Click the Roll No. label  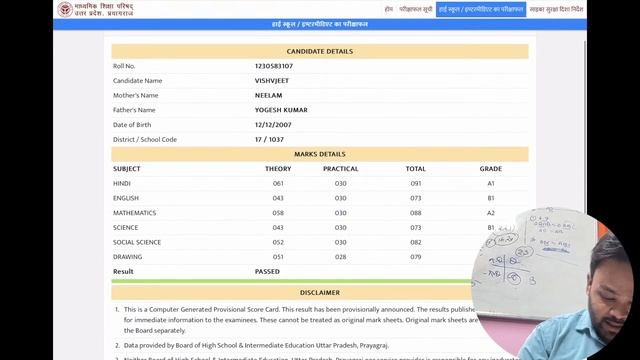coord(124,66)
